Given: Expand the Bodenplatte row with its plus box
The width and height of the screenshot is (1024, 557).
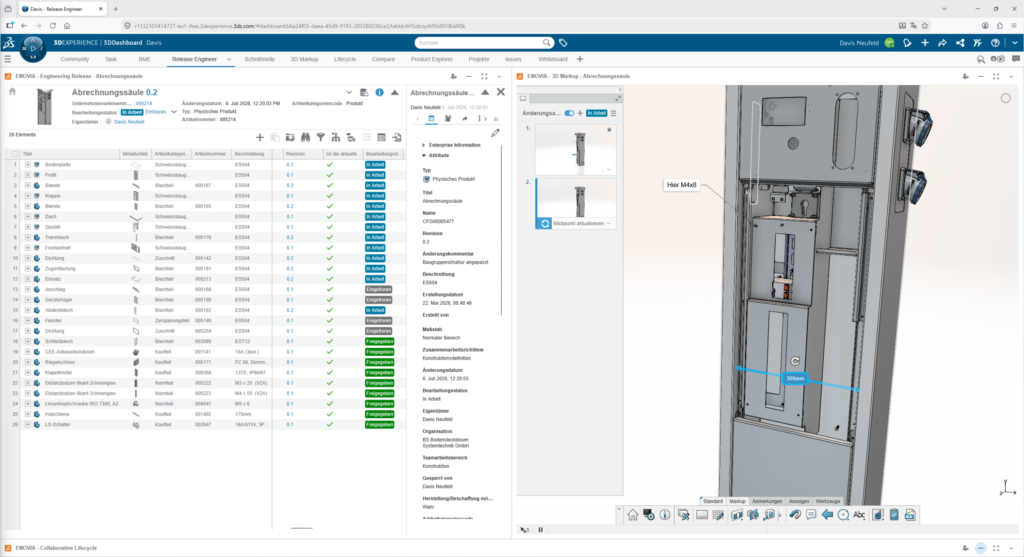Looking at the screenshot, I should 27,165.
